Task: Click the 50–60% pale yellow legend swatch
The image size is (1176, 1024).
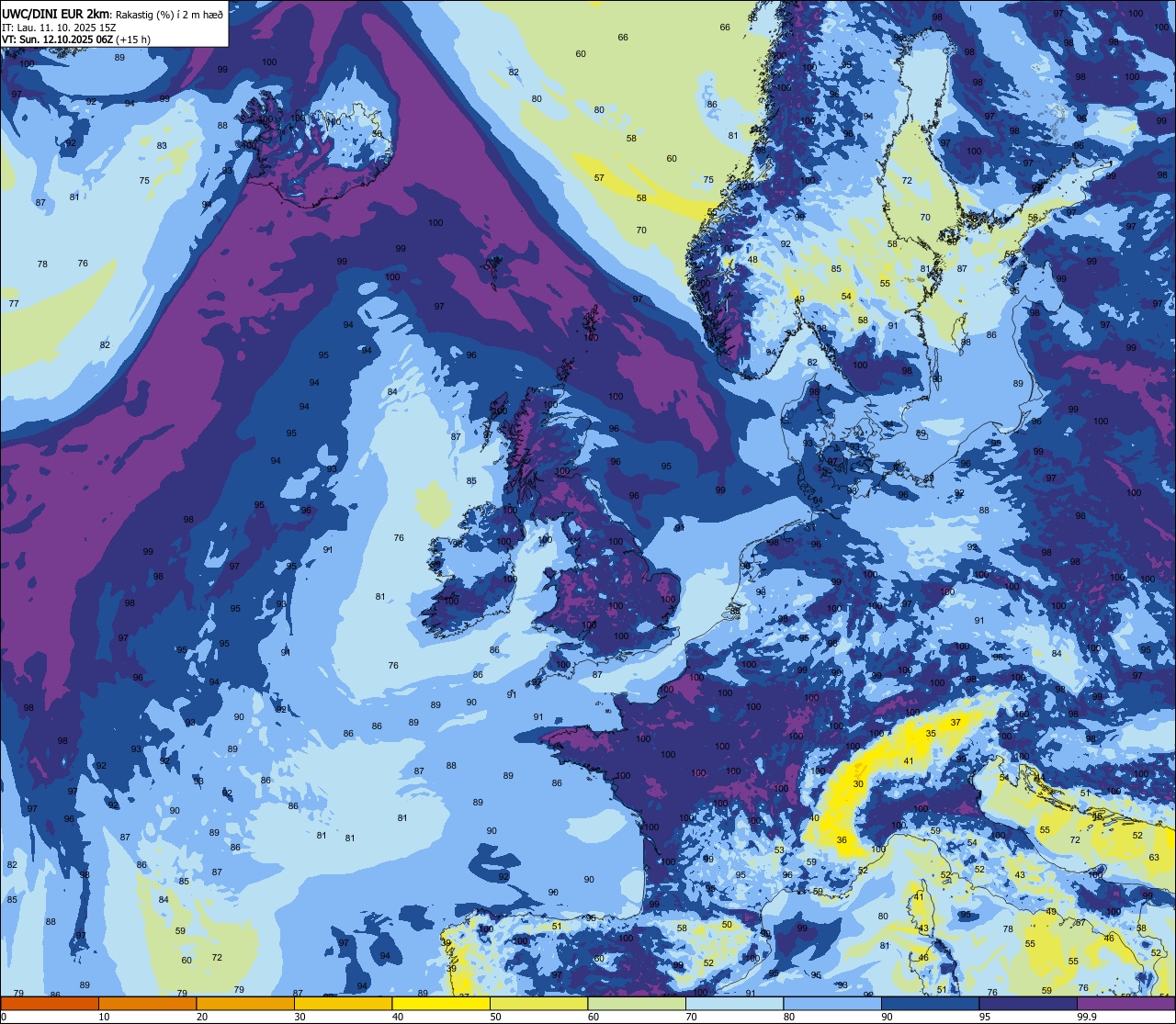Action: 538,1003
